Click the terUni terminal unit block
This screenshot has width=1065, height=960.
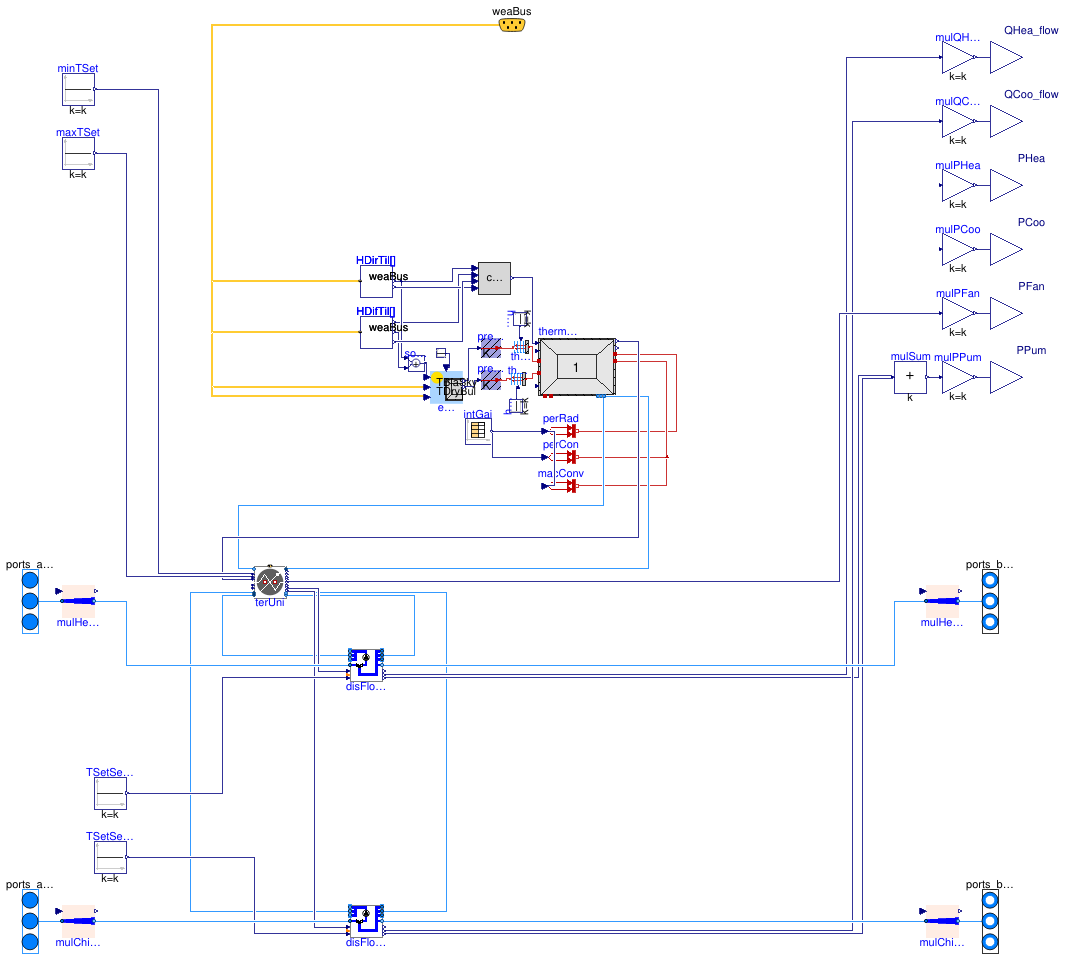point(270,582)
